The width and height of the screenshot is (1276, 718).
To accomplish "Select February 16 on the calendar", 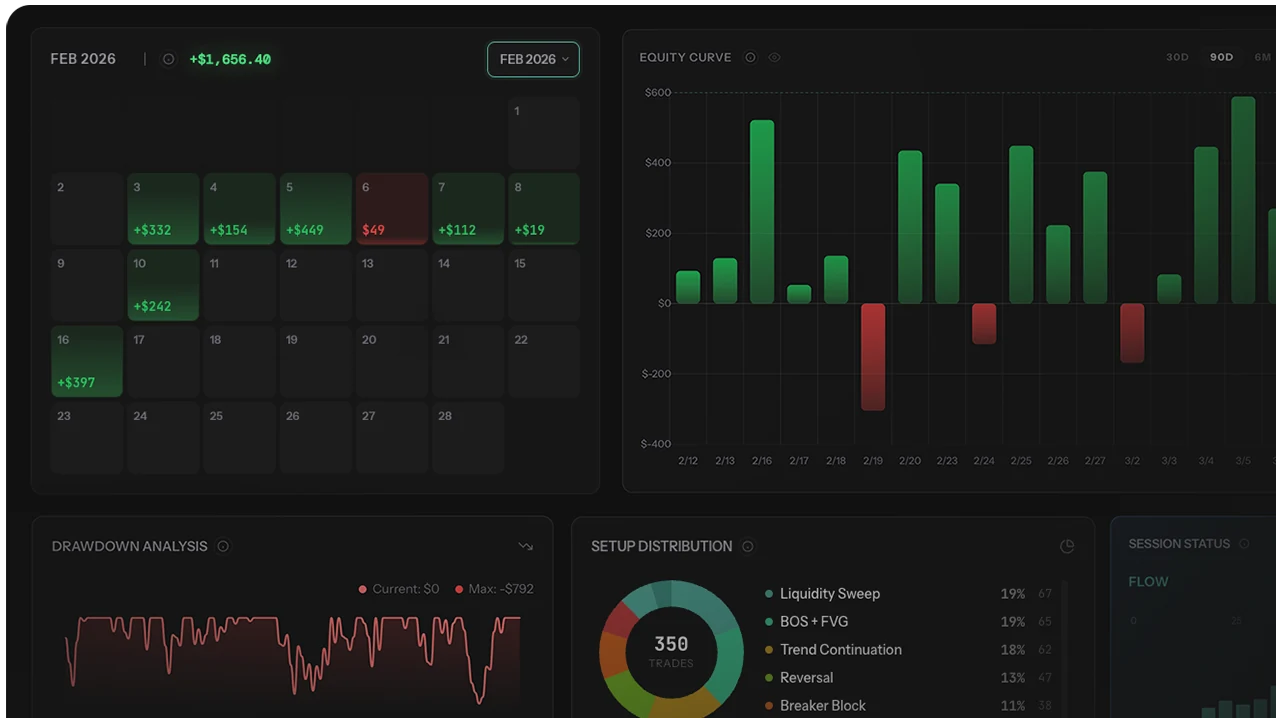I will 86,362.
